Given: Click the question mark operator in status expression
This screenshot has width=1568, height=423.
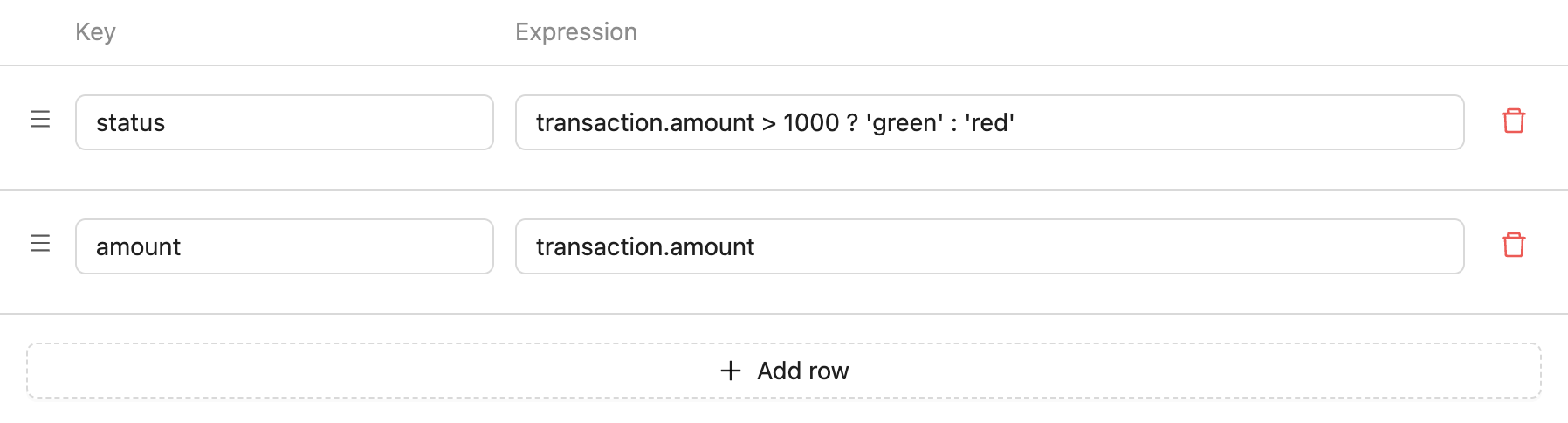Looking at the screenshot, I should 853,123.
